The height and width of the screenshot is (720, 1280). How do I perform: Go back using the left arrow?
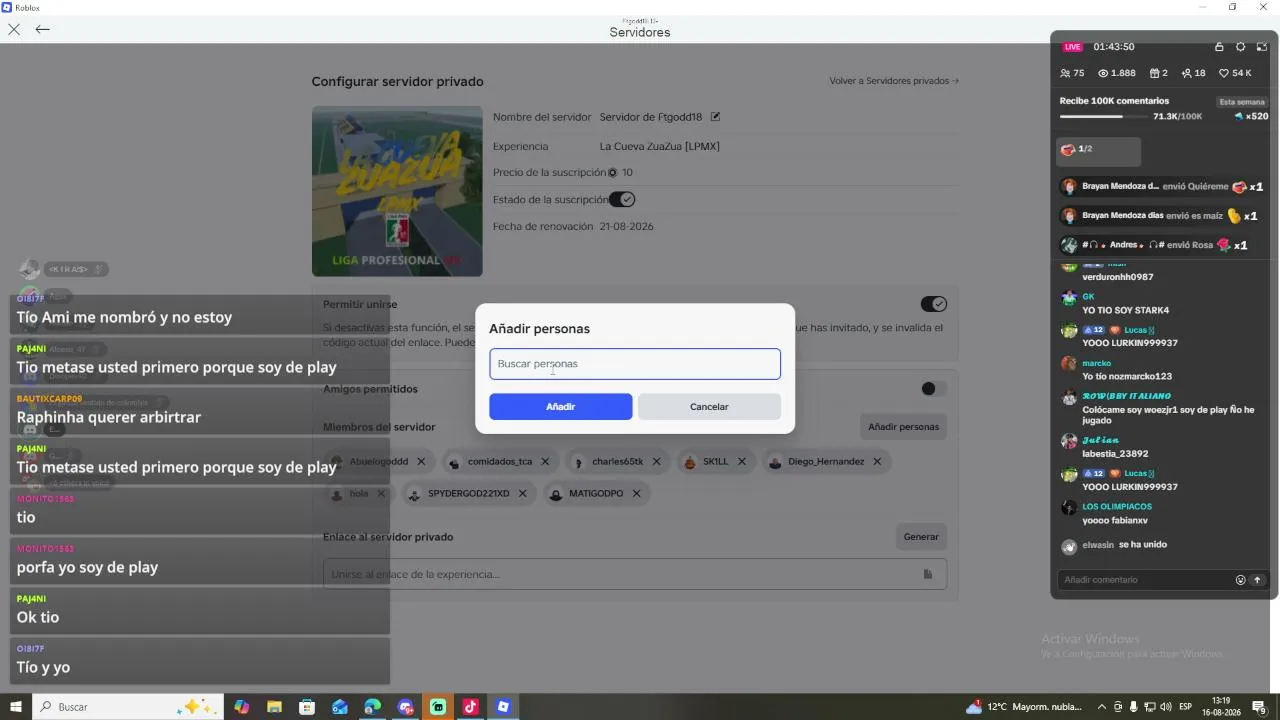coord(42,30)
